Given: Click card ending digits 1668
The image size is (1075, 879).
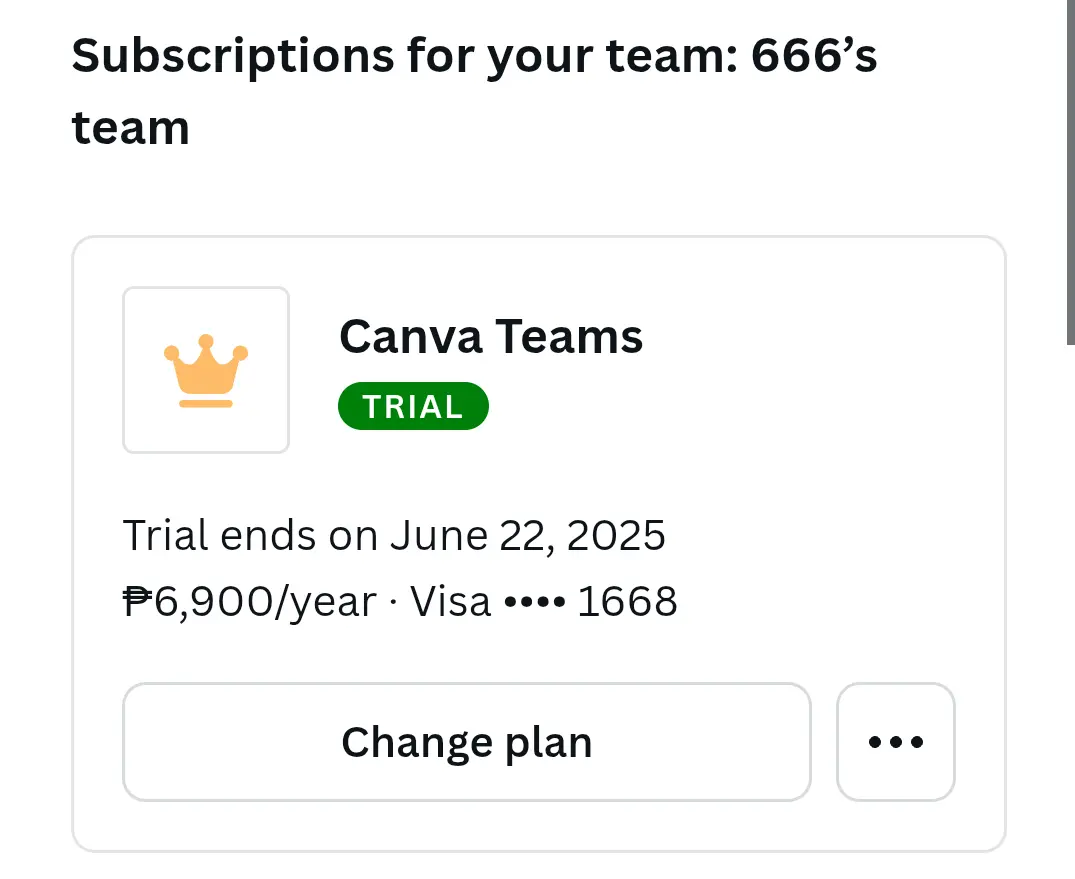Looking at the screenshot, I should tap(627, 602).
